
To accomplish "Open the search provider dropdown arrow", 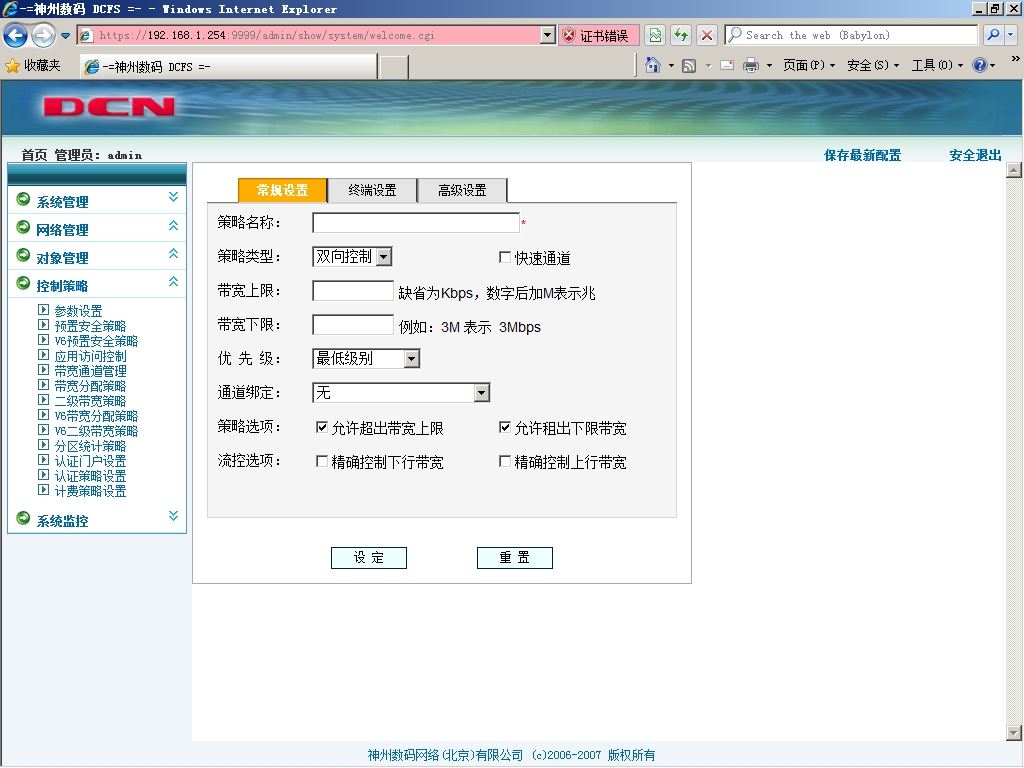I will coord(1011,35).
